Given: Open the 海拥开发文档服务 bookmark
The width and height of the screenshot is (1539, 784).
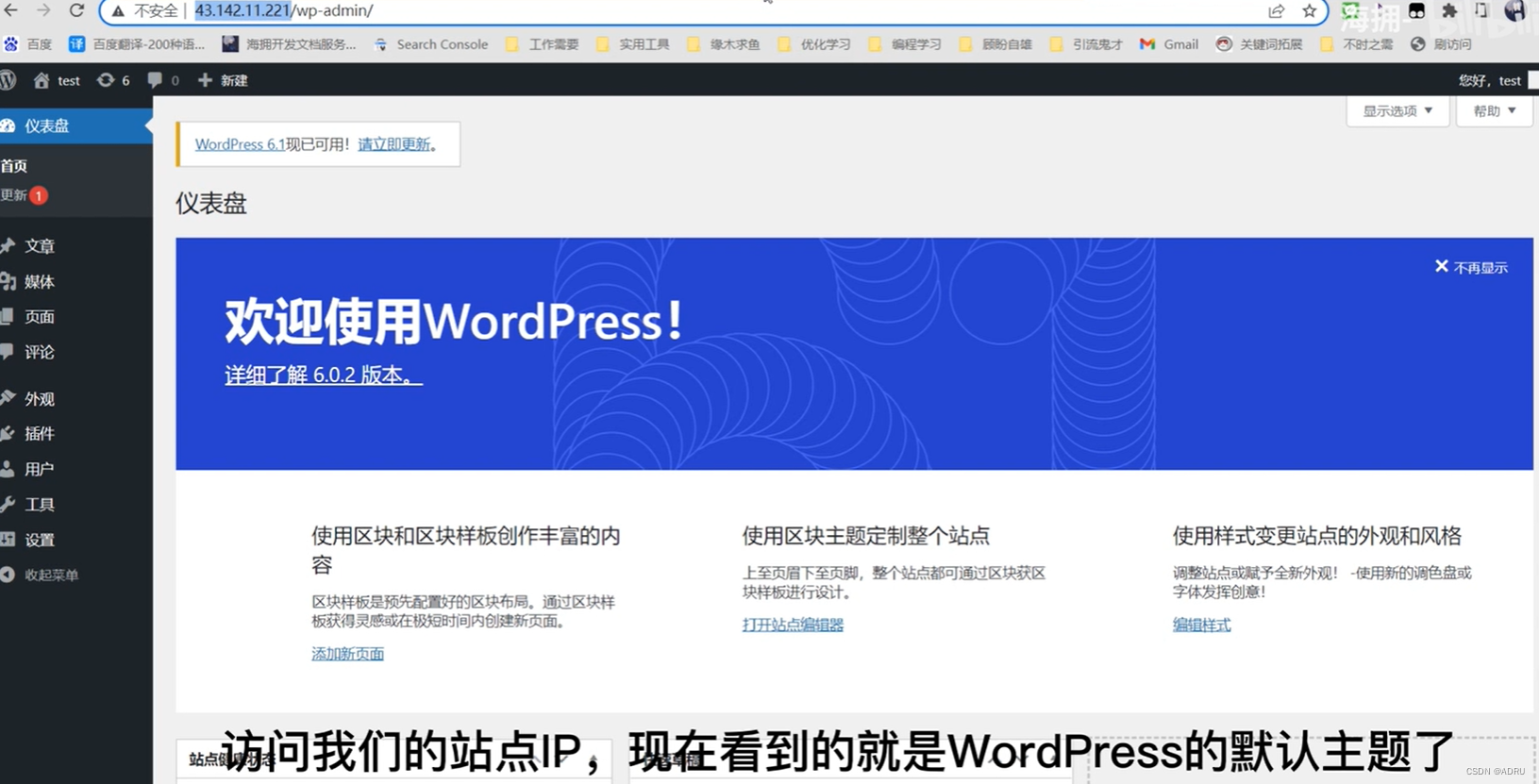Looking at the screenshot, I should tap(289, 44).
